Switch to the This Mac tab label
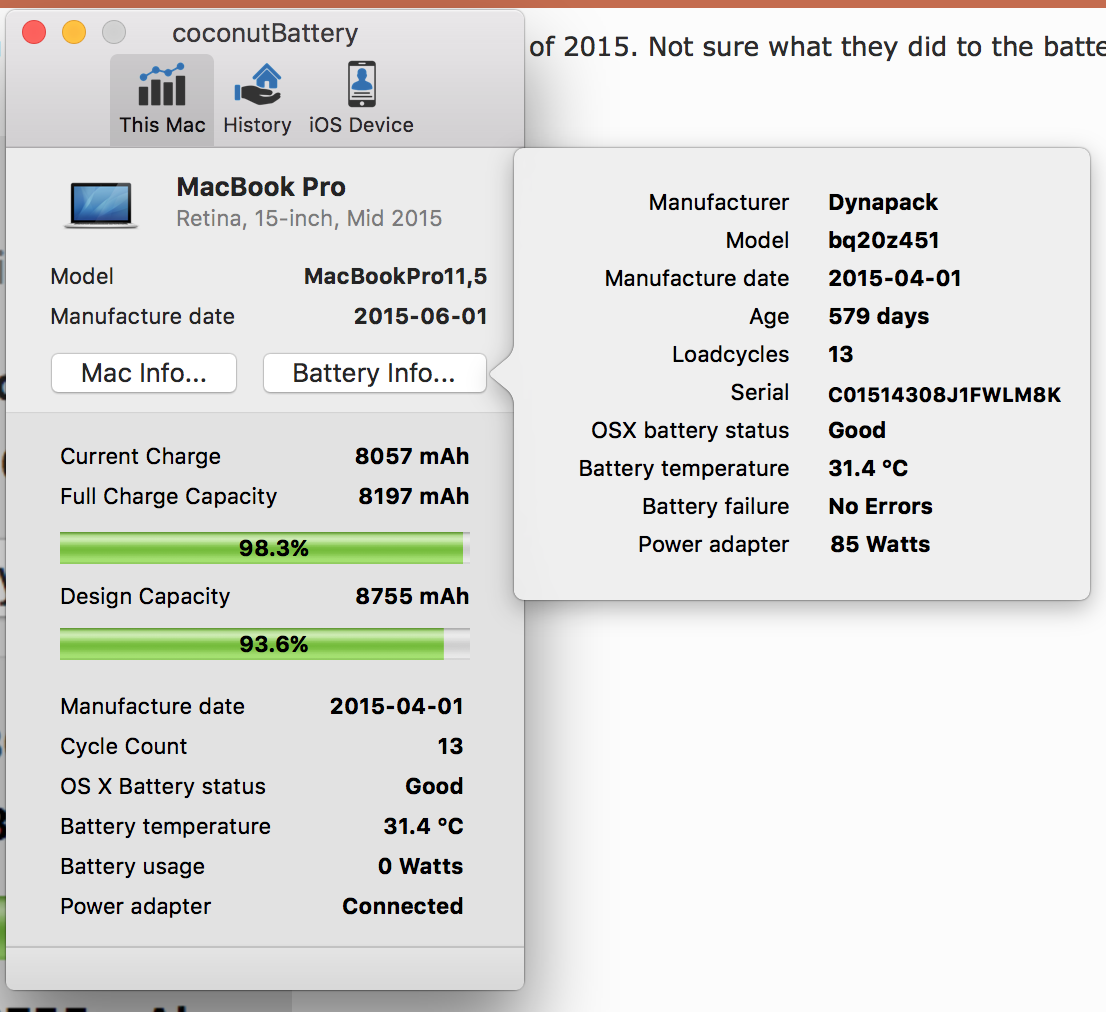1106x1012 pixels. pos(162,125)
